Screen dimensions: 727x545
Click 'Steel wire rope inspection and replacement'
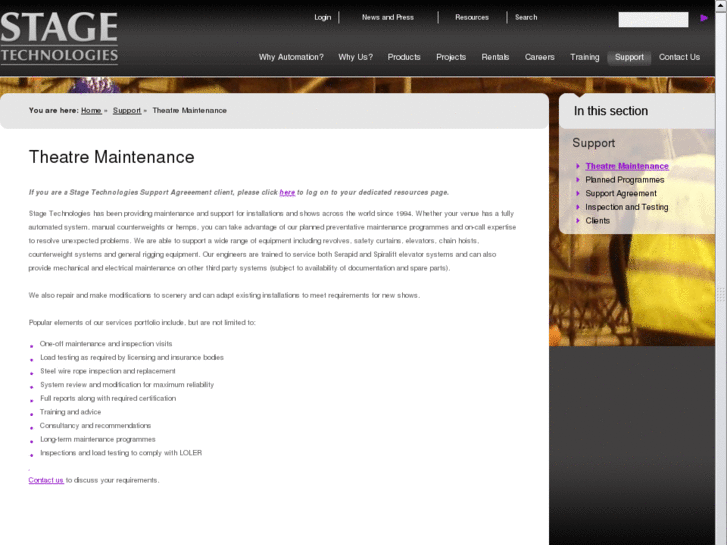pyautogui.click(x=108, y=371)
